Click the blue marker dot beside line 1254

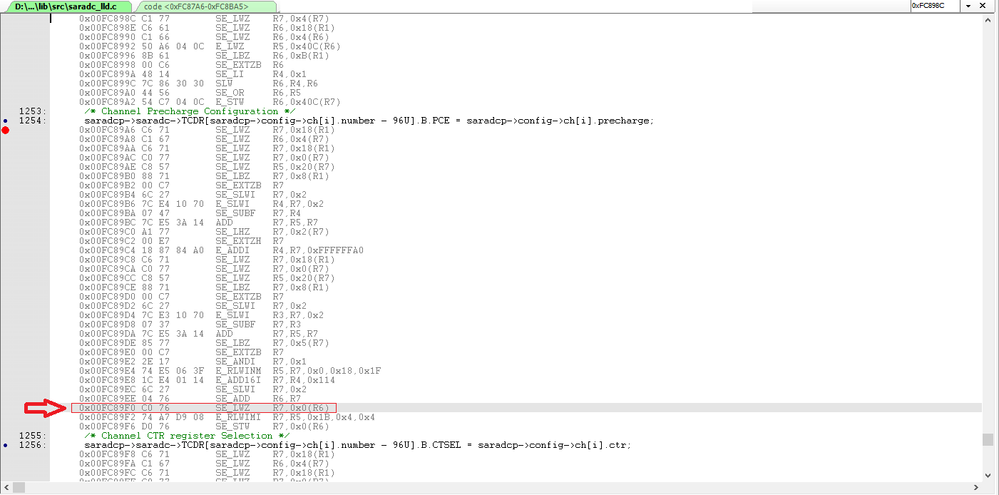point(5,120)
